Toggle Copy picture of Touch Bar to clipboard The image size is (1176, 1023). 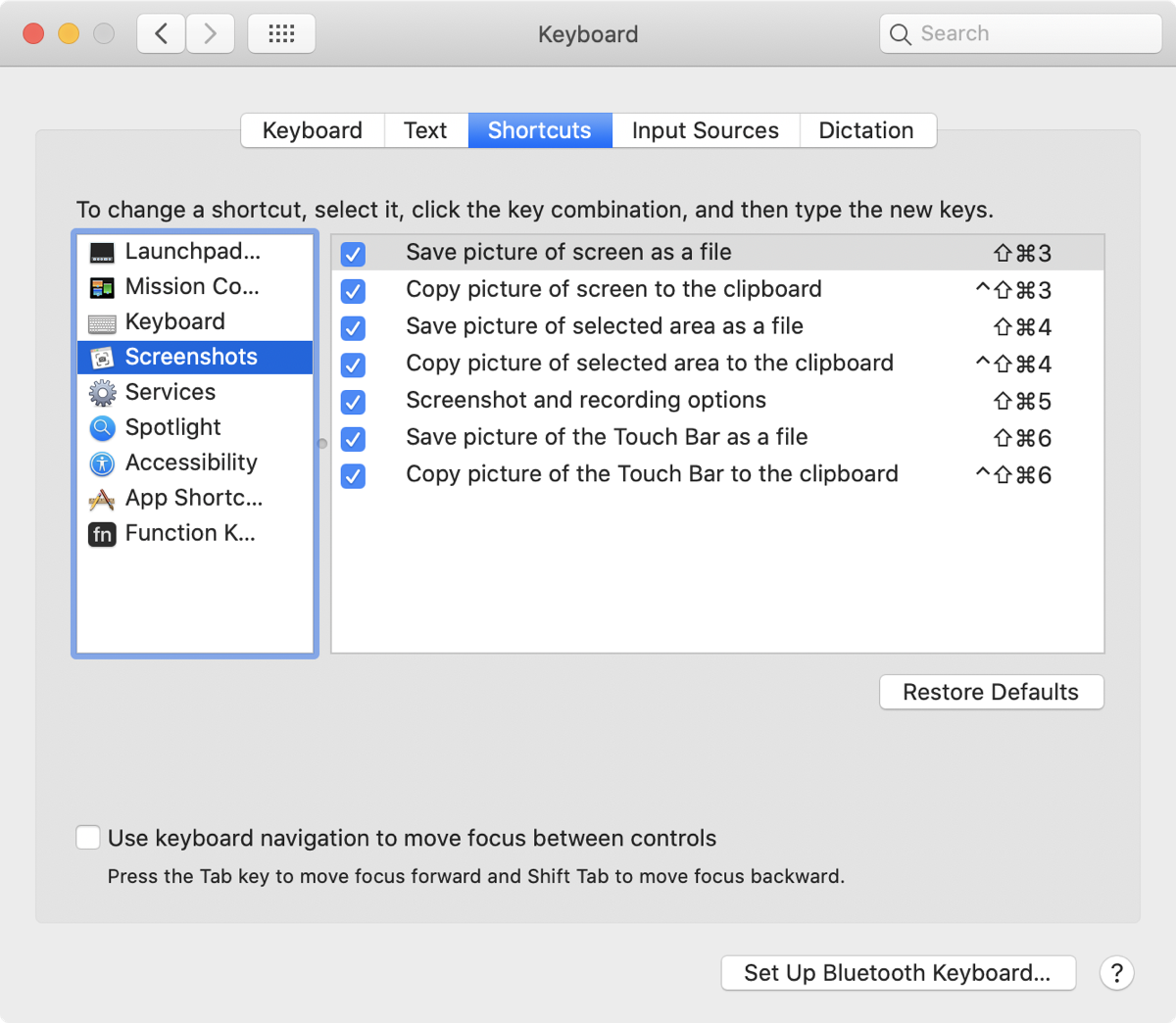353,476
